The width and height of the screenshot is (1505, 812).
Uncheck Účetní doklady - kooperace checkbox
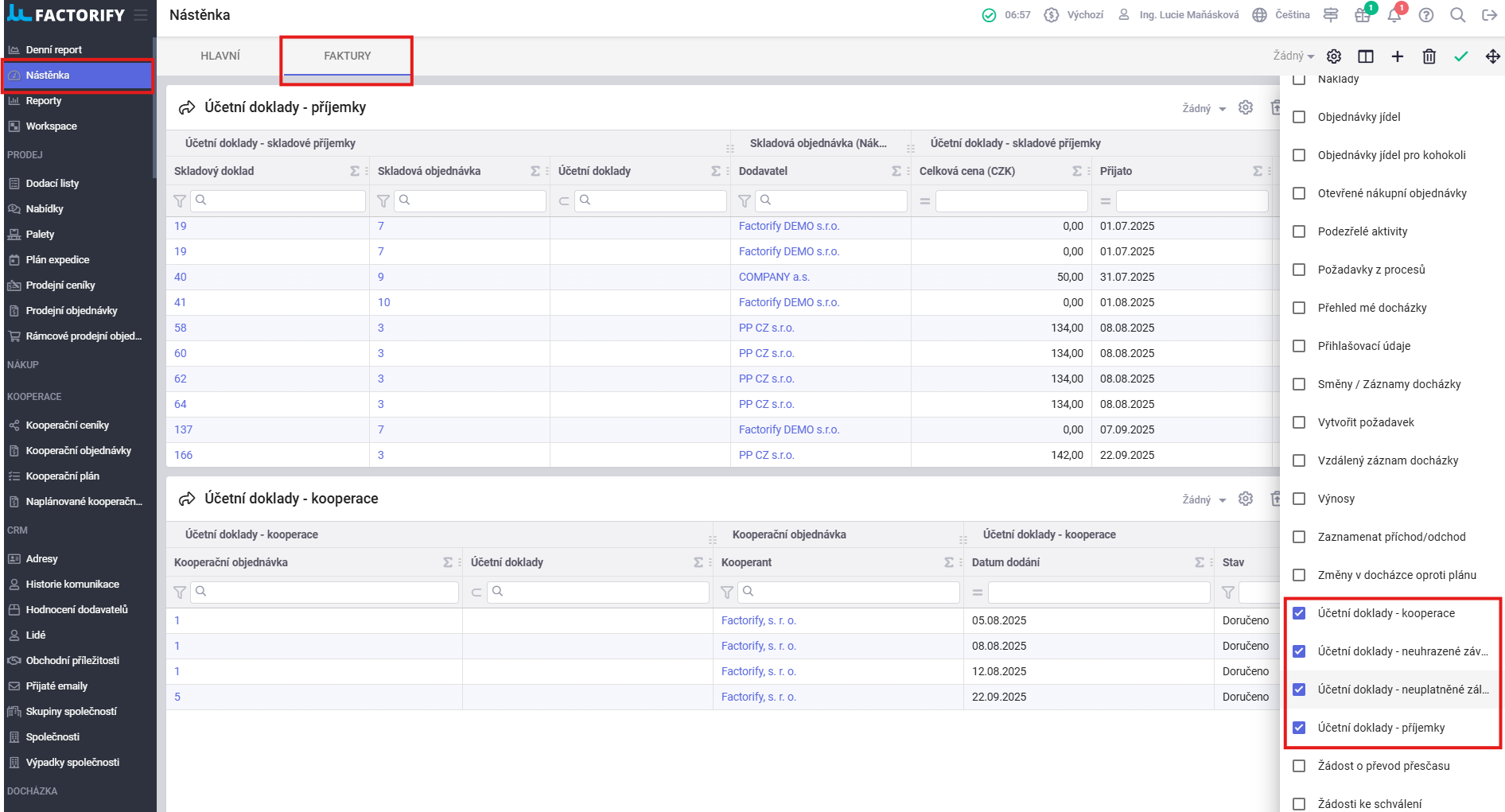[x=1299, y=613]
